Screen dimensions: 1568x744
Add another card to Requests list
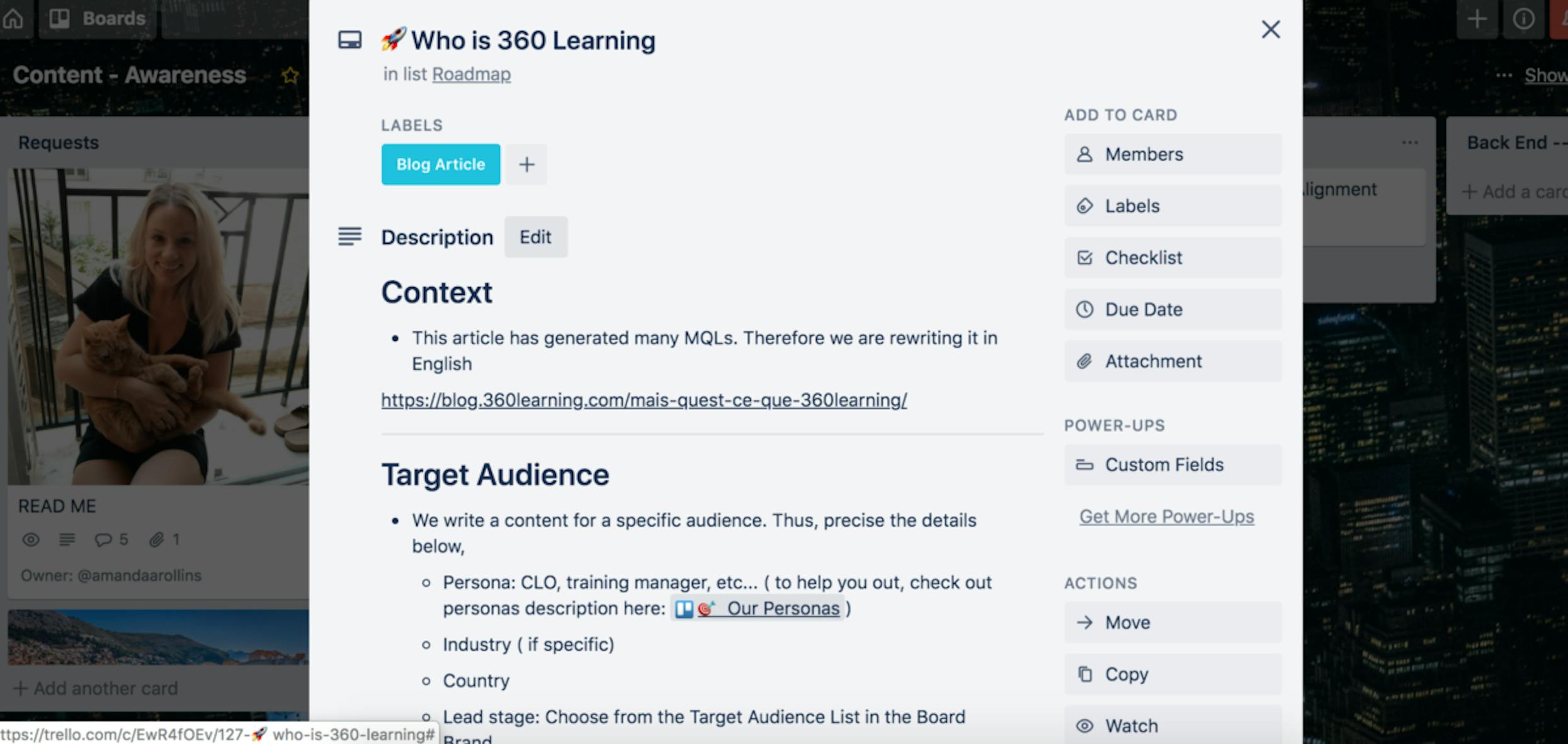coord(96,688)
